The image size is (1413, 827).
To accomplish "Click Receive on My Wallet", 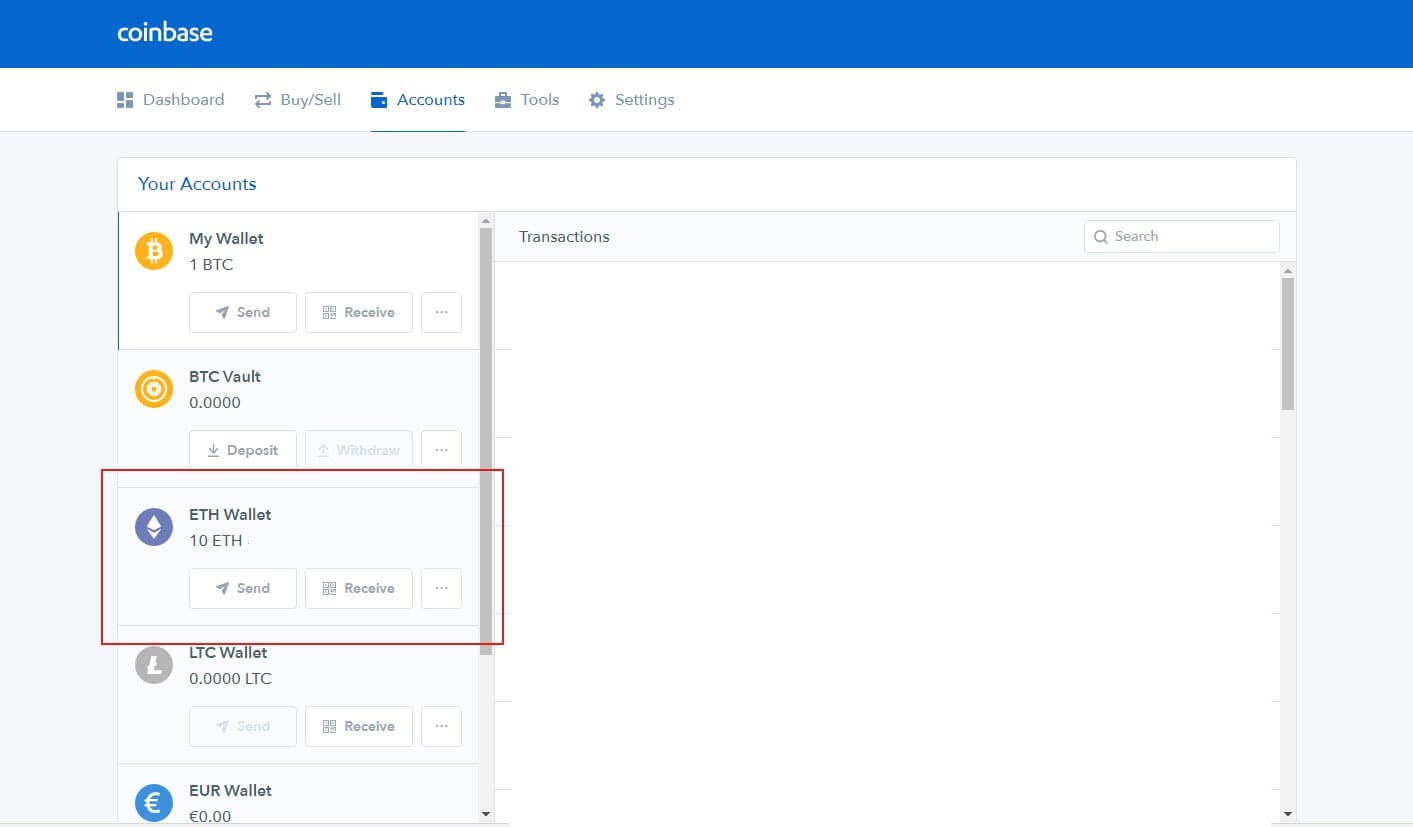I will 358,312.
